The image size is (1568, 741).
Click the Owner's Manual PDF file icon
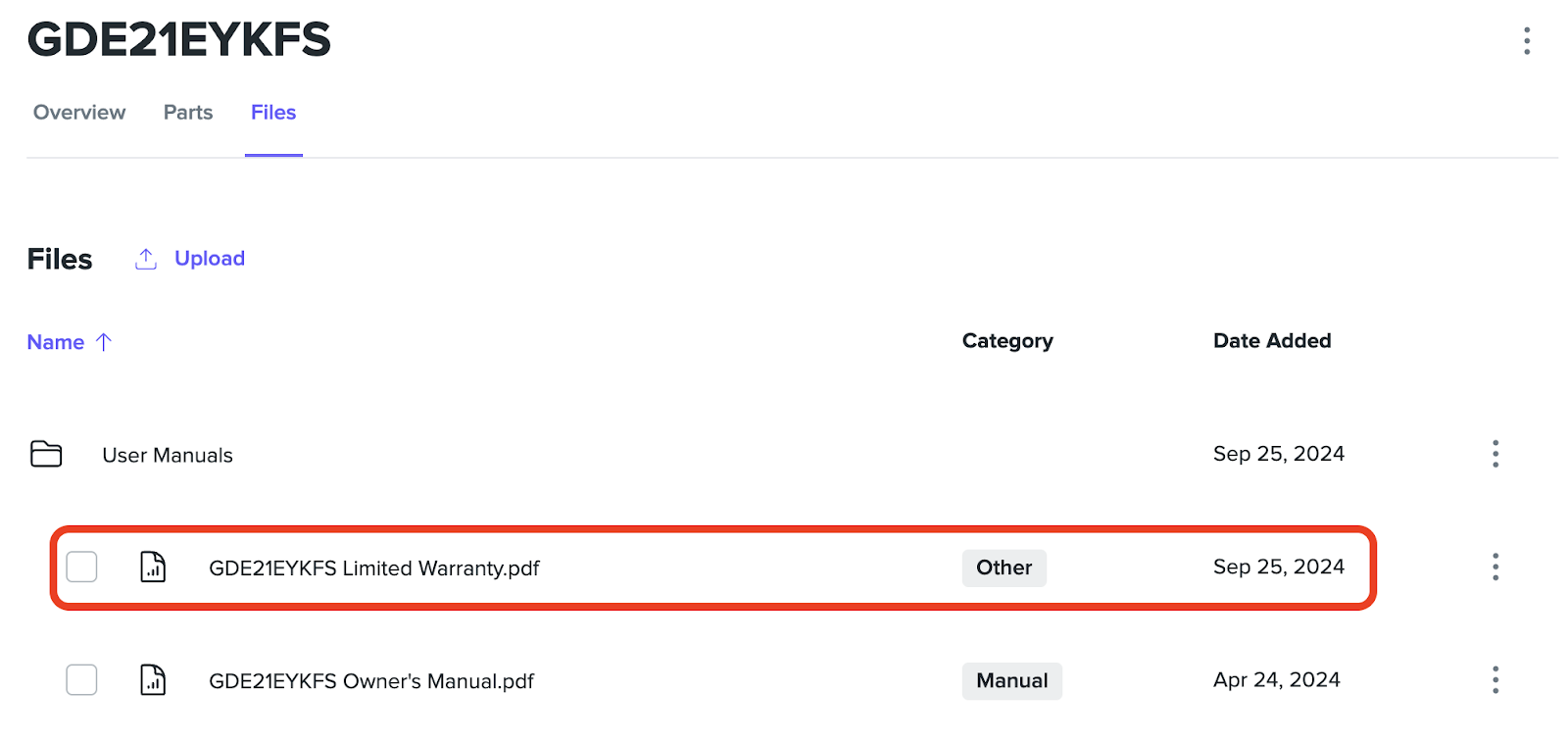tap(153, 679)
